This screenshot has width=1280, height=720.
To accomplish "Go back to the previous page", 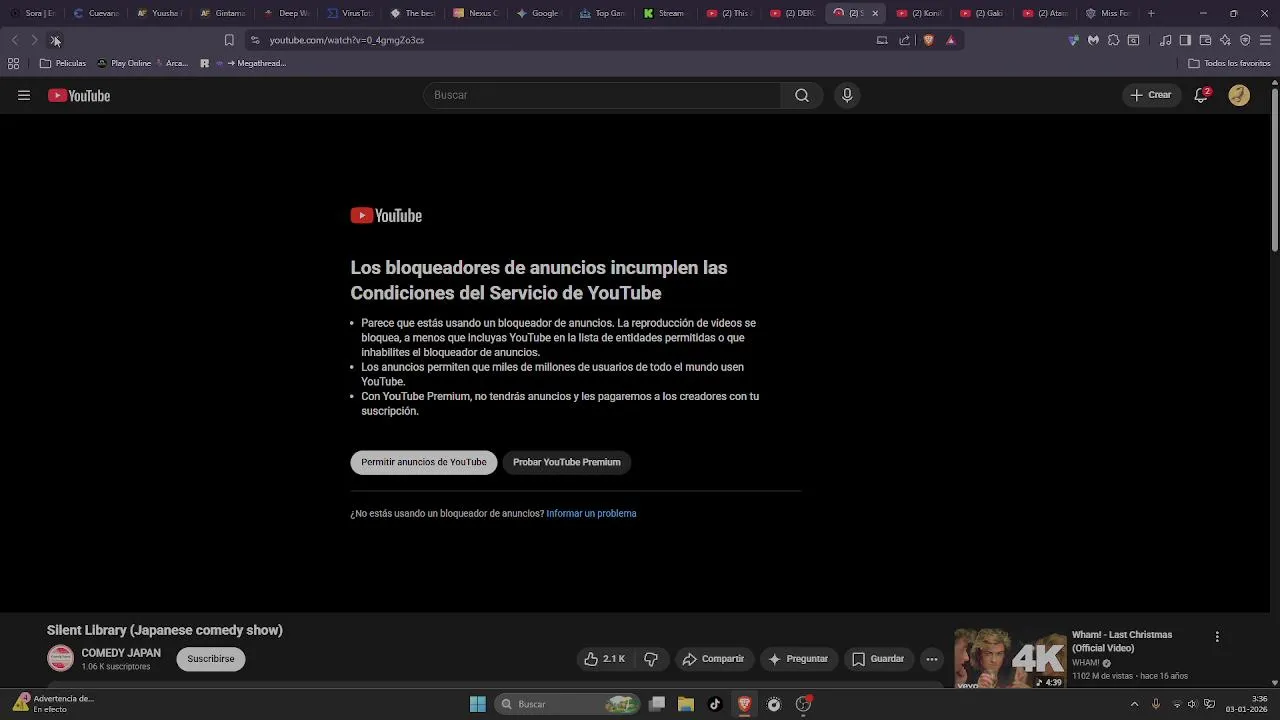I will point(14,40).
